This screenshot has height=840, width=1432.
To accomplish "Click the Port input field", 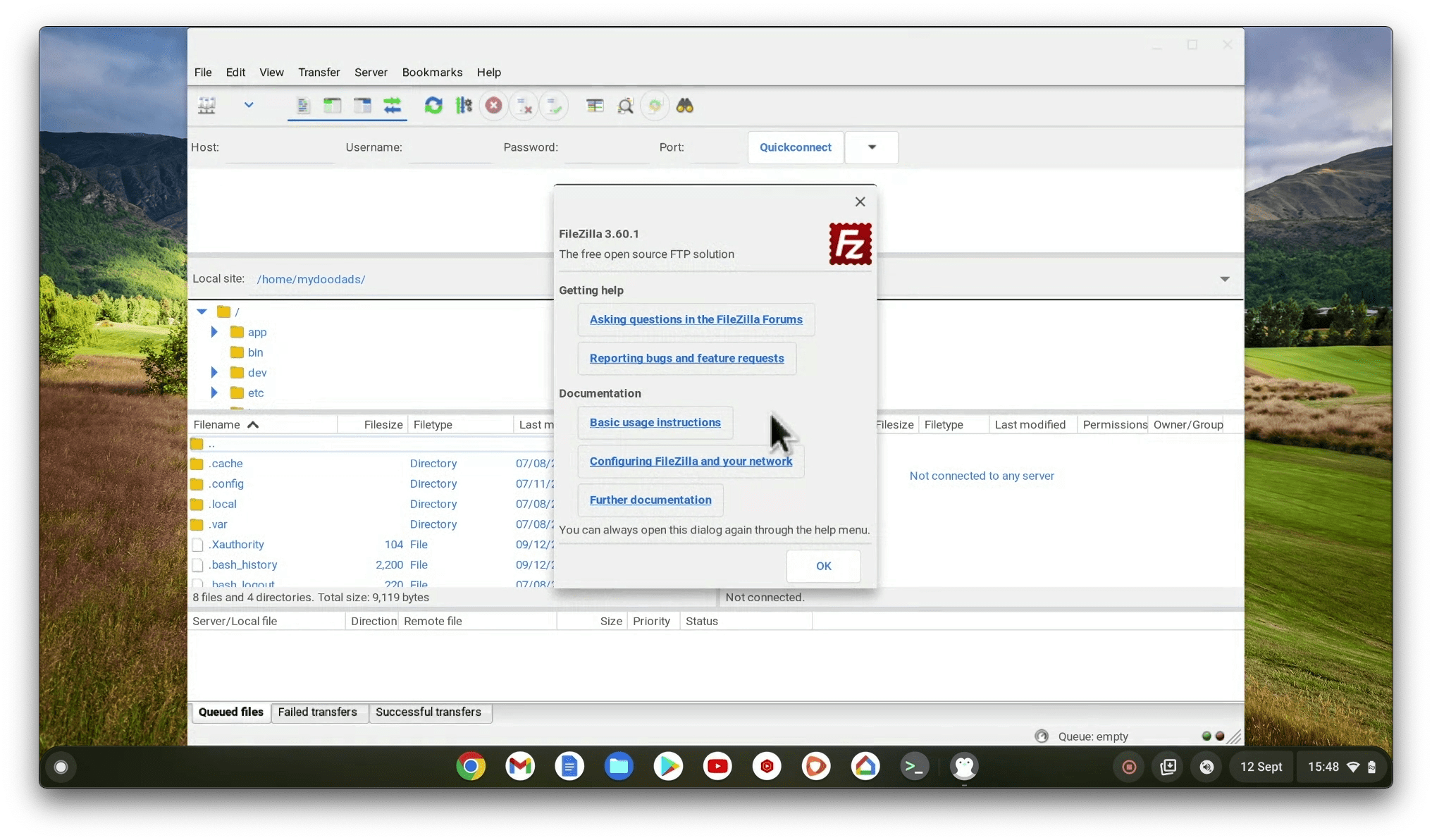I will tap(714, 148).
